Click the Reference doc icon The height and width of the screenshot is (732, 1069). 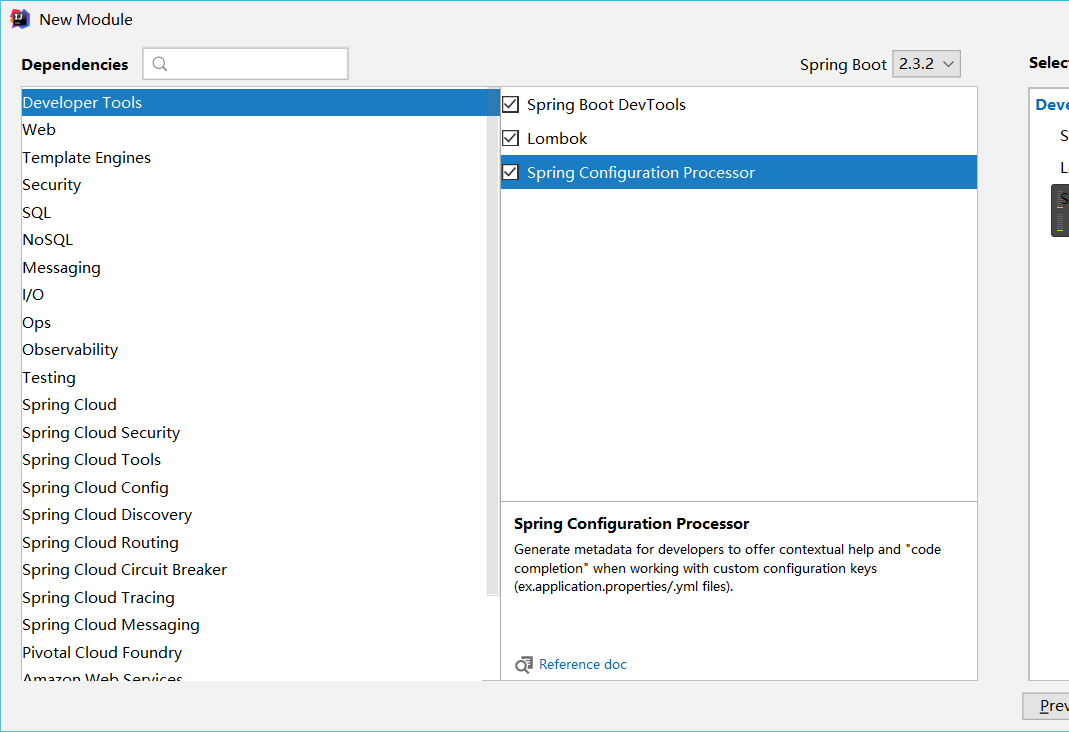click(524, 665)
